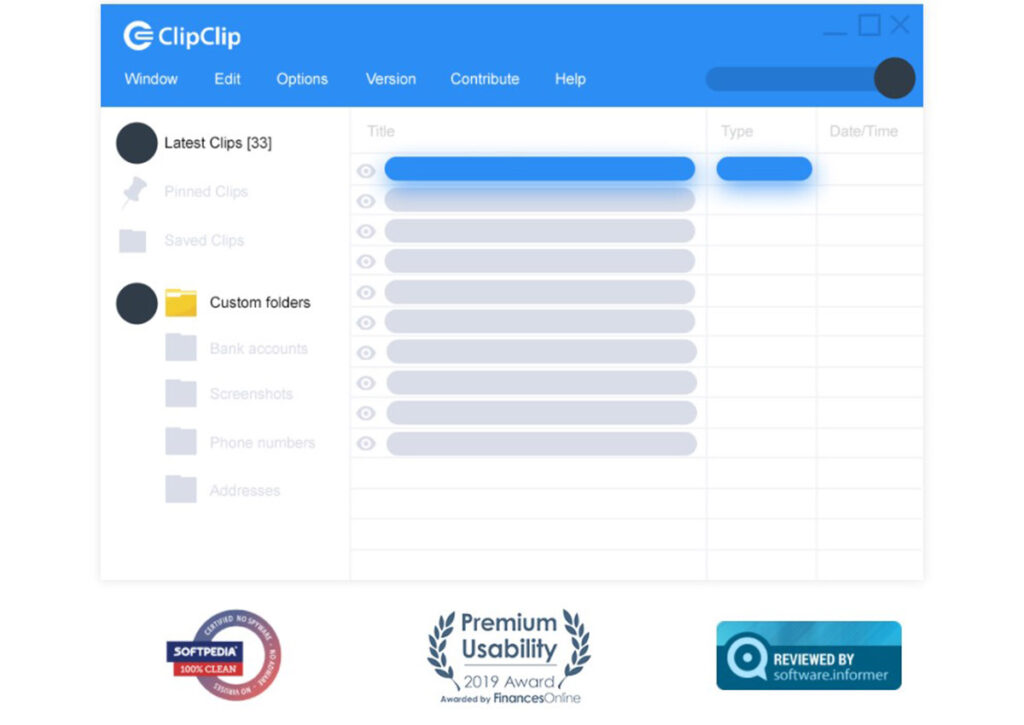Select the Screenshots folder icon
The height and width of the screenshot is (725, 1024).
click(181, 394)
